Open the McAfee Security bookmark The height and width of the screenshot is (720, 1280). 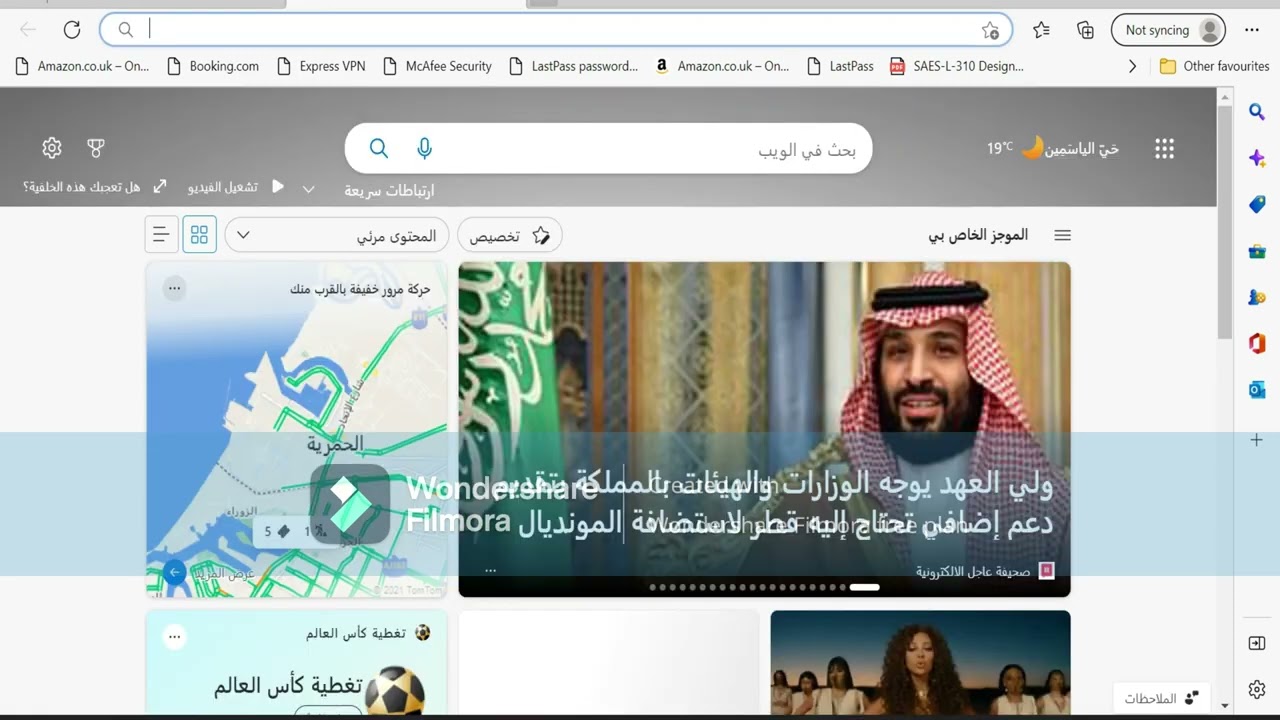437,66
